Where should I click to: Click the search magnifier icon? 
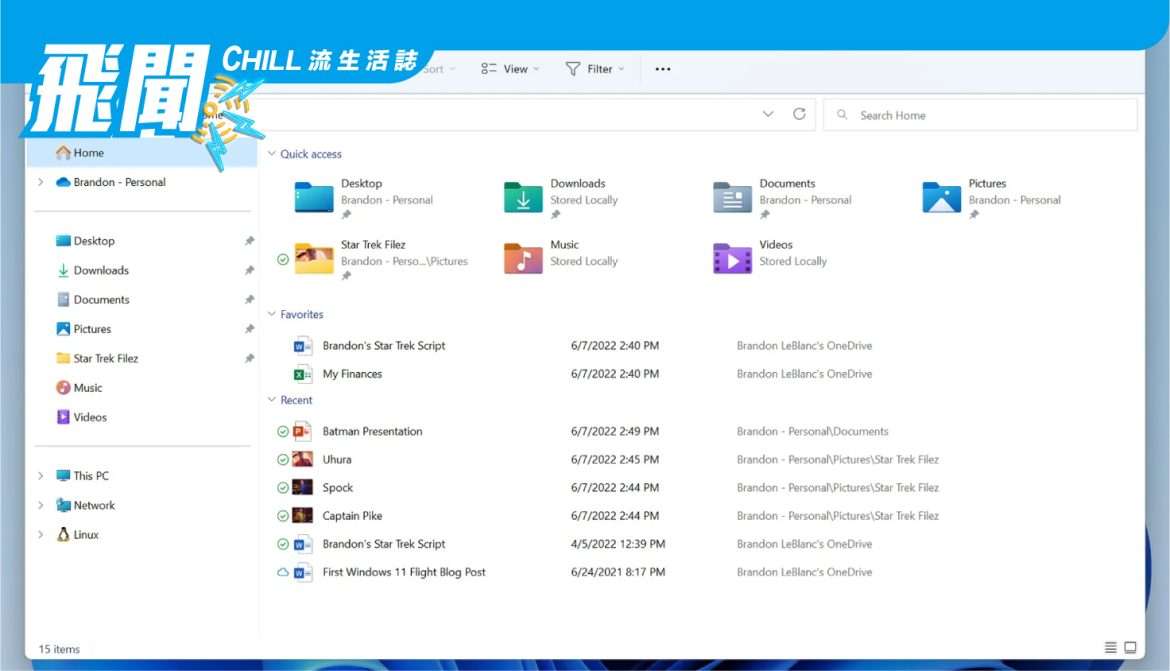[x=842, y=114]
